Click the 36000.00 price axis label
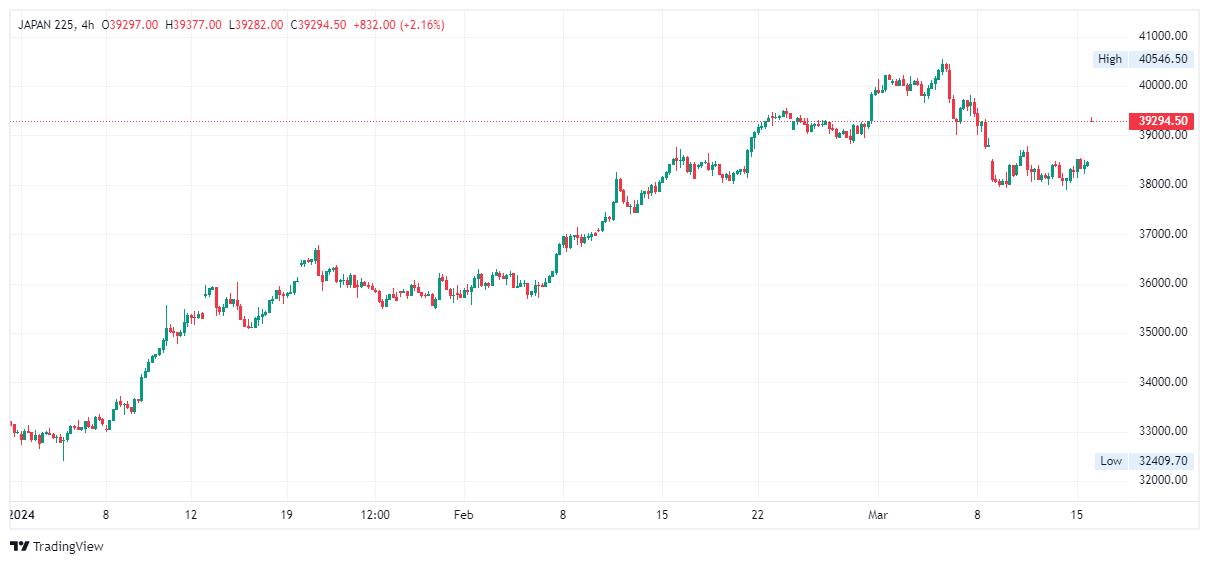1209x564 pixels. [1163, 283]
